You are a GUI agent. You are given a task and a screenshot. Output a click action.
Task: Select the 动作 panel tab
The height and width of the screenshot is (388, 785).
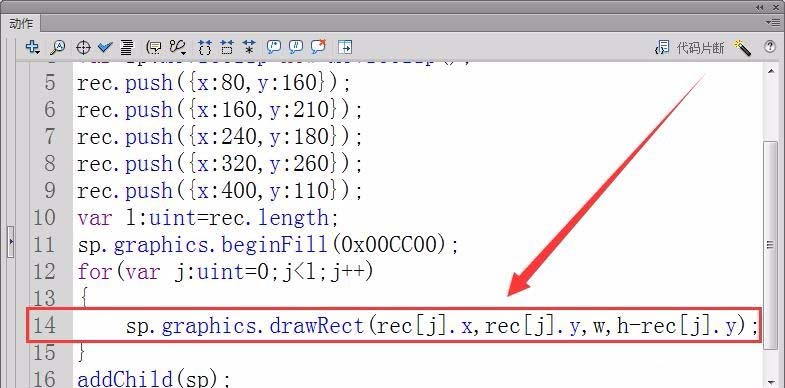pos(21,24)
